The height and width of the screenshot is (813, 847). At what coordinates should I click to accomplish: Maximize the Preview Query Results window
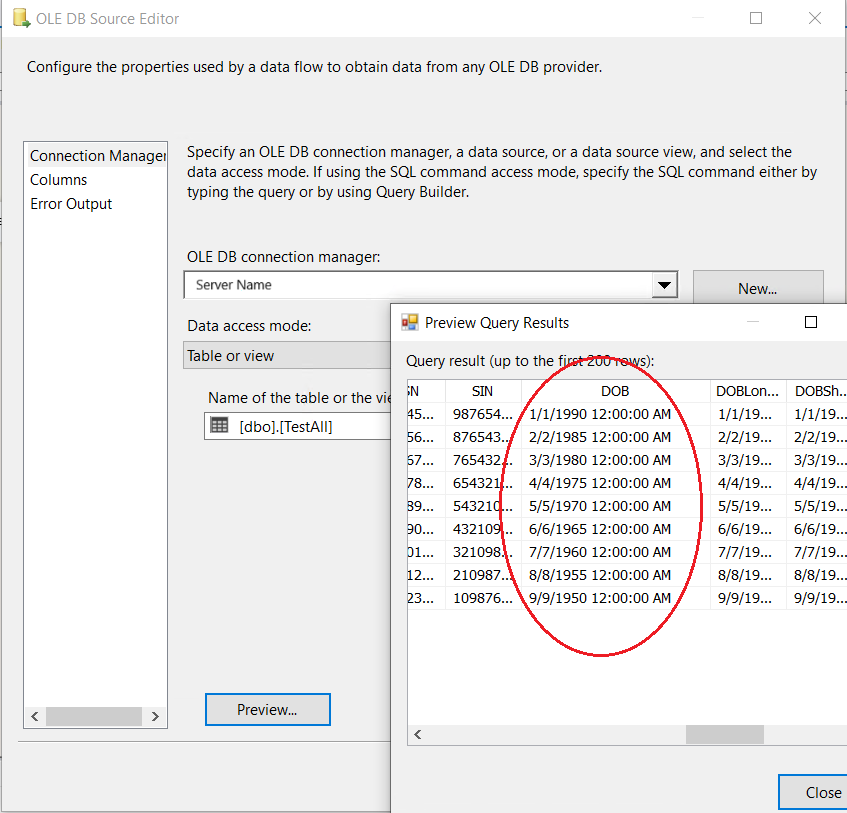coord(811,322)
